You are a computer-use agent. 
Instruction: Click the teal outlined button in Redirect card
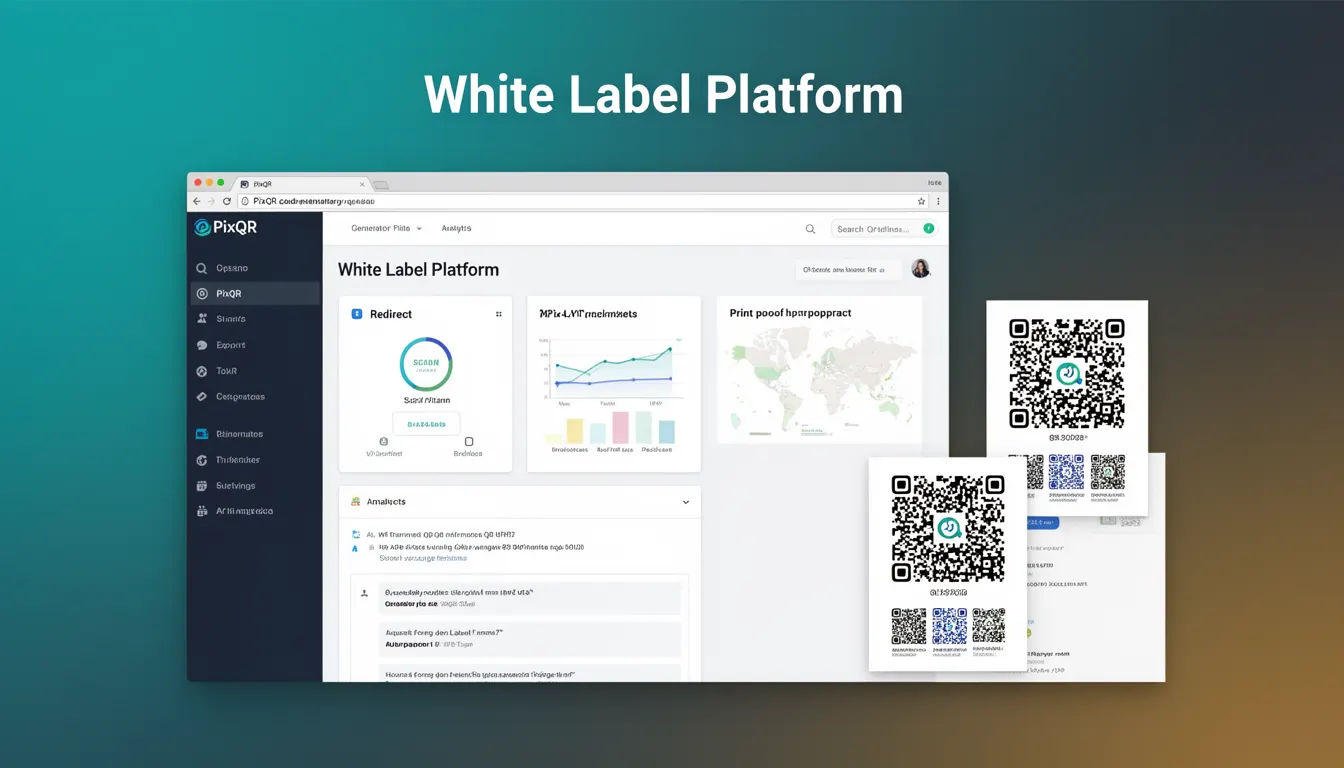pos(426,424)
